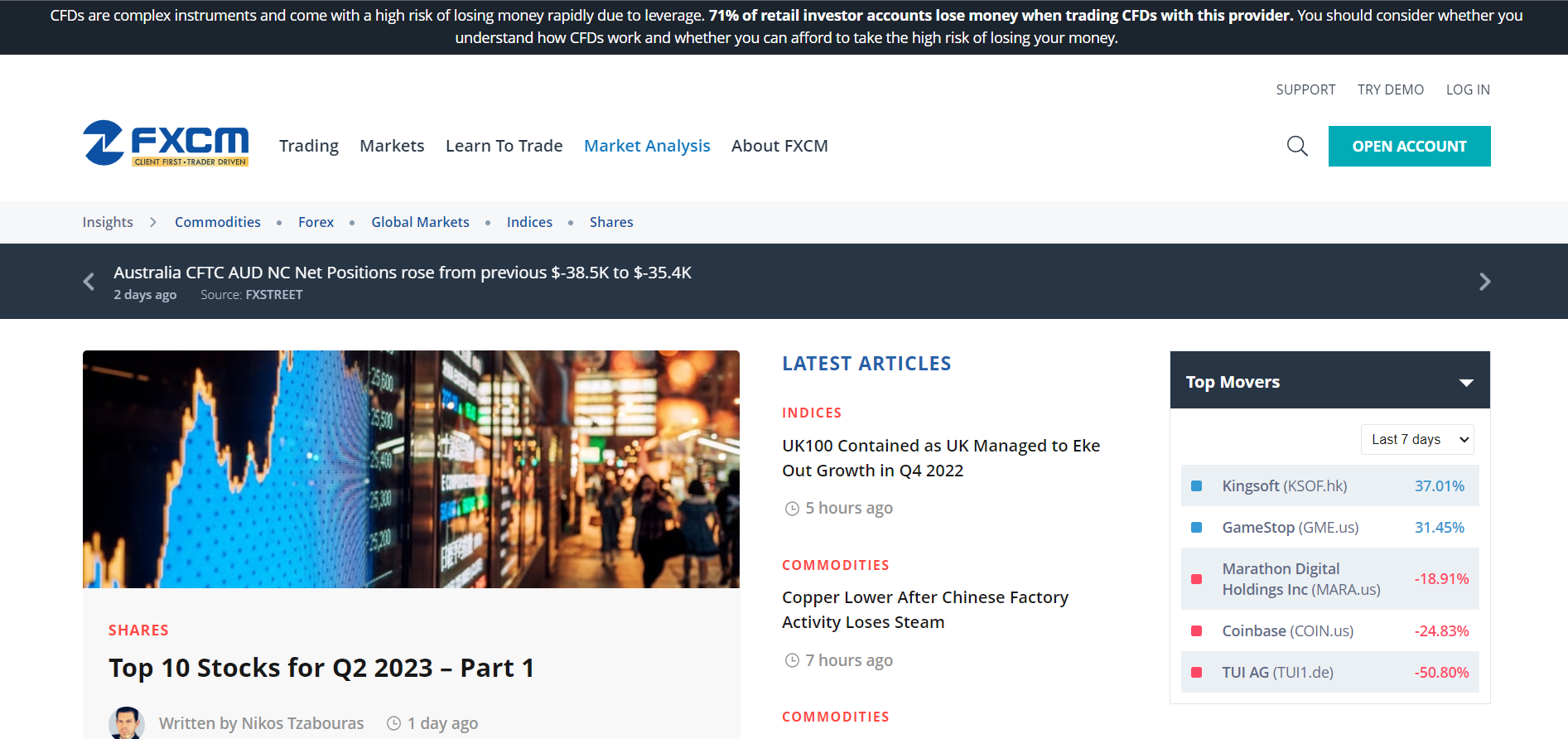Click the author avatar of Nikos Tzabouras
Screen dimensions: 1568x739
[x=127, y=722]
